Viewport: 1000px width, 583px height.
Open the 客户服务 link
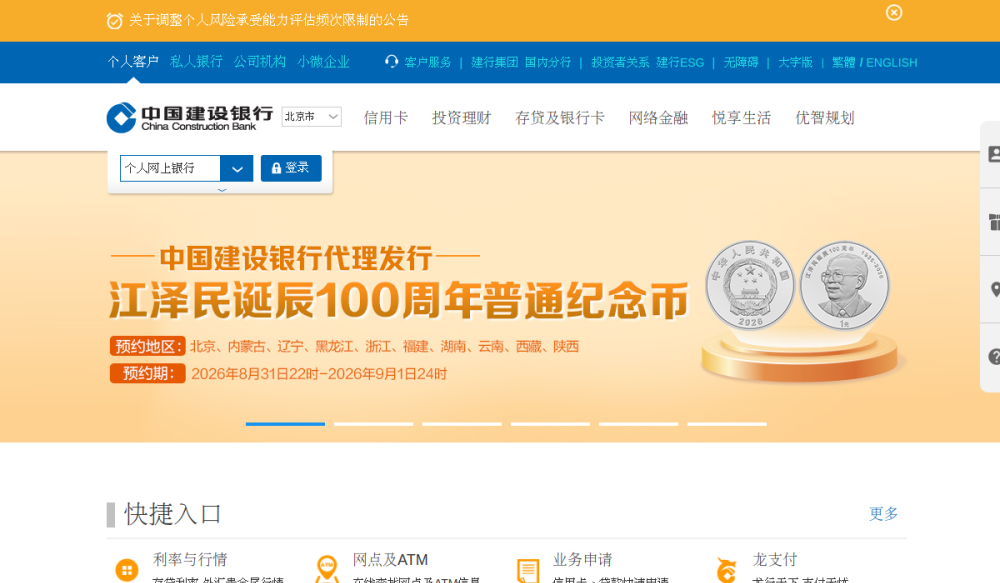(x=427, y=63)
